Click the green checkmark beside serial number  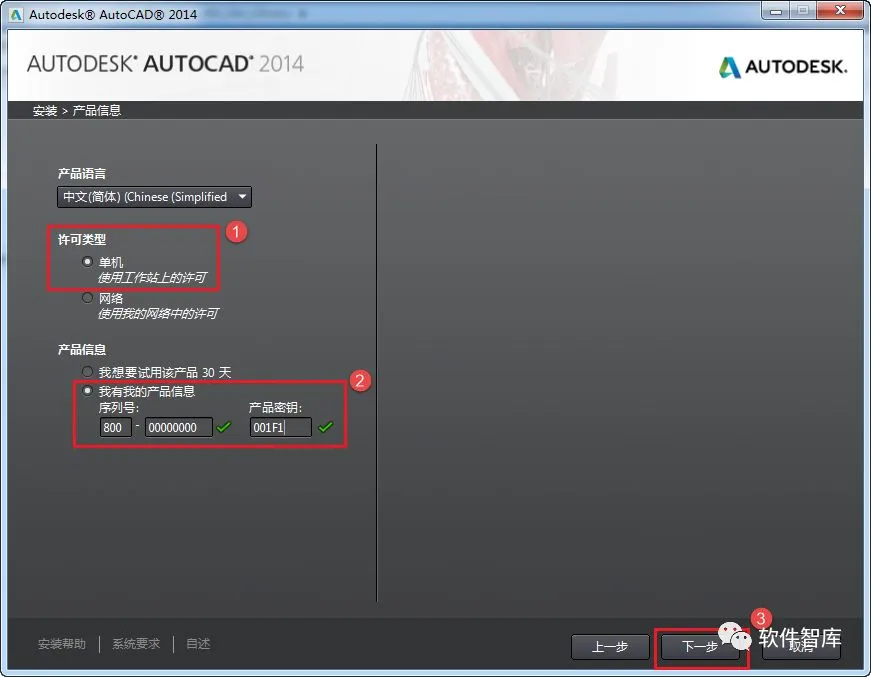(x=223, y=427)
